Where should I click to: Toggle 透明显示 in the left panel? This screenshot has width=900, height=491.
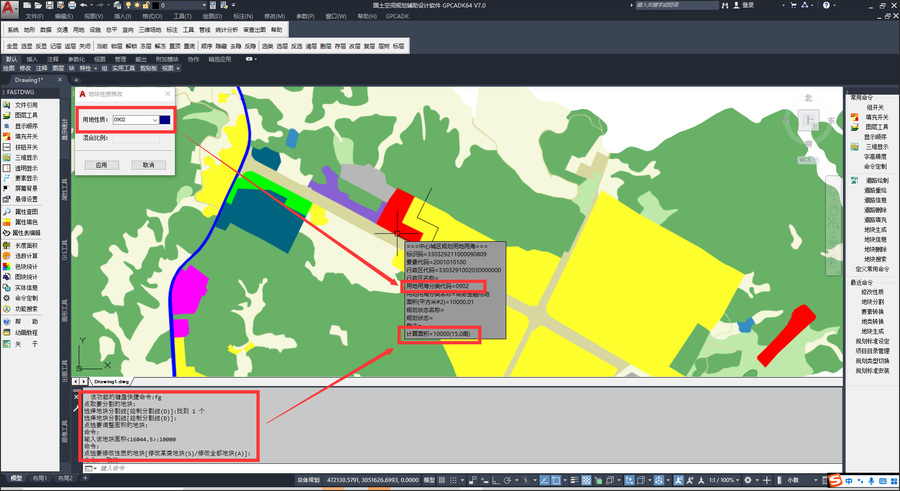(20, 168)
